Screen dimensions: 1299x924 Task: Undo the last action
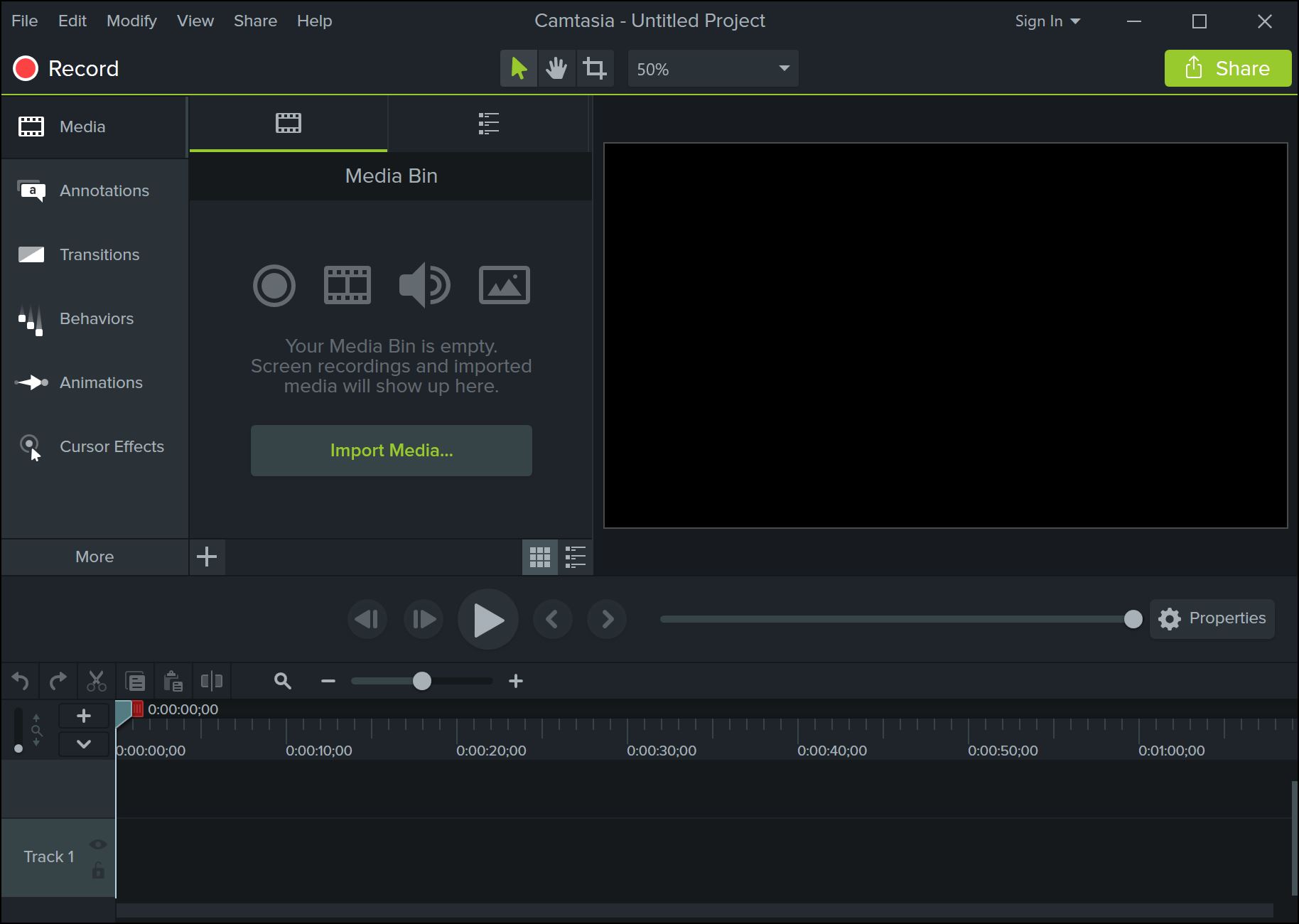(20, 680)
